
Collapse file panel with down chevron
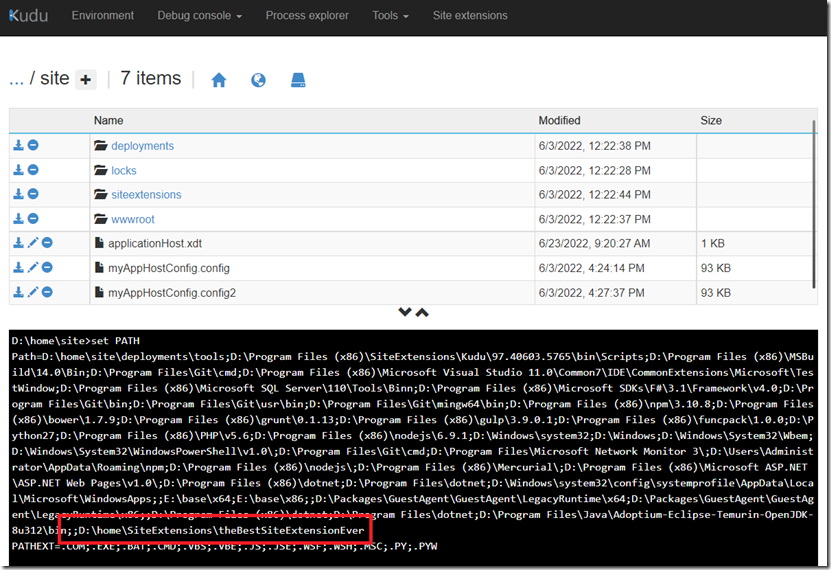(x=405, y=312)
